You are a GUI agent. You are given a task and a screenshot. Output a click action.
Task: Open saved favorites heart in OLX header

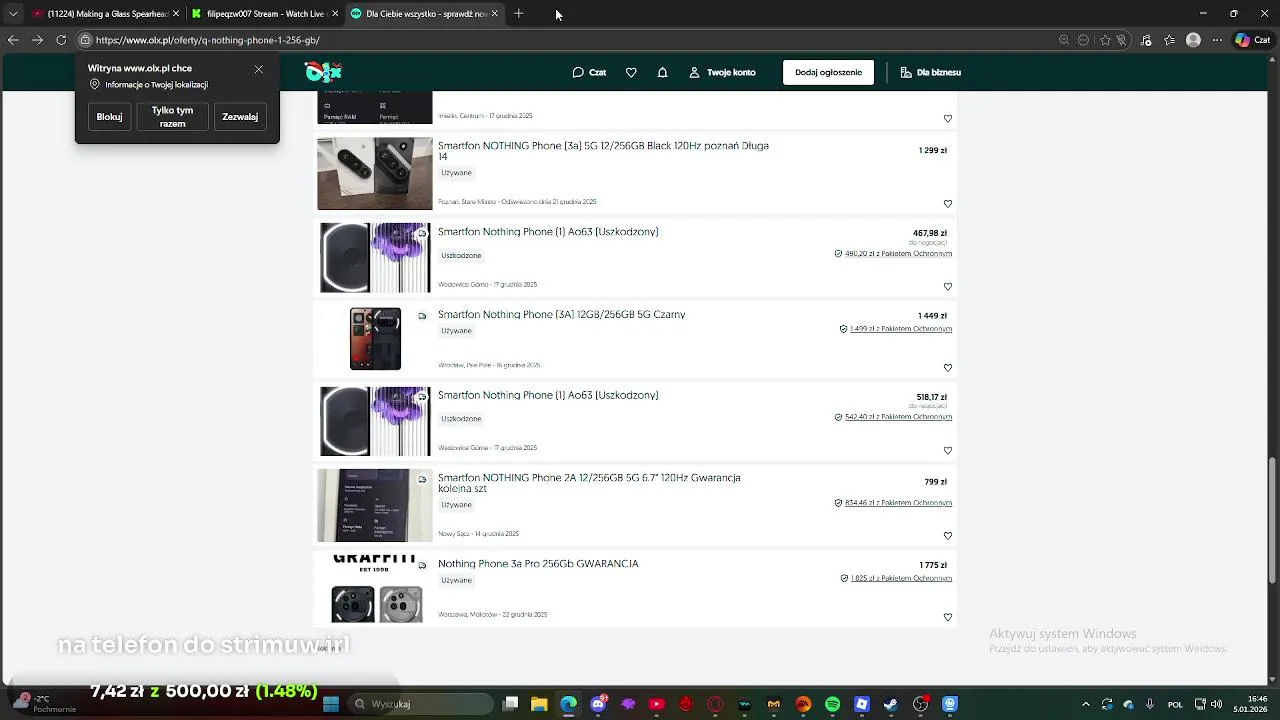(x=631, y=72)
